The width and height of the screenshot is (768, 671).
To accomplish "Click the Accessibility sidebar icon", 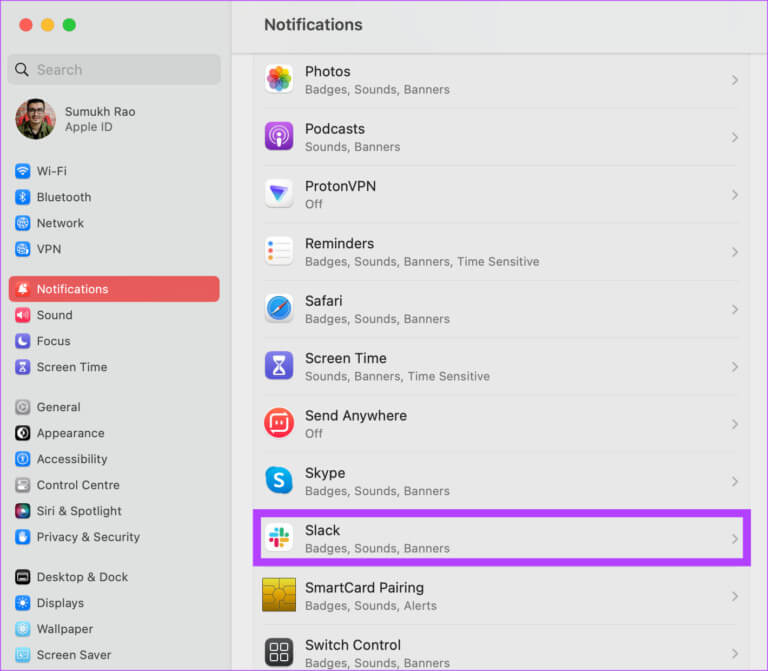I will [x=23, y=459].
